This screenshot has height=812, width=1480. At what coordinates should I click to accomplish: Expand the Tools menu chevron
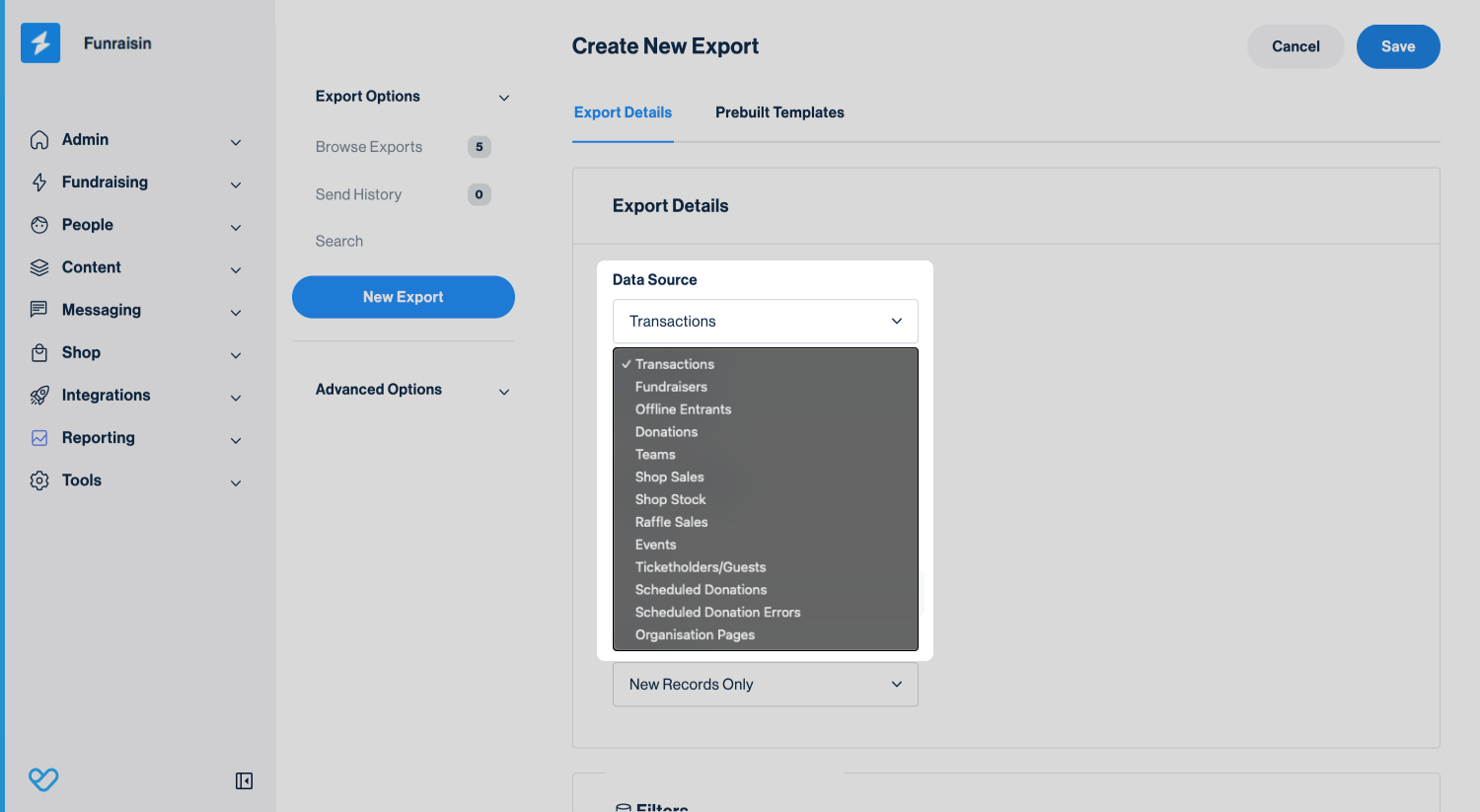[236, 483]
